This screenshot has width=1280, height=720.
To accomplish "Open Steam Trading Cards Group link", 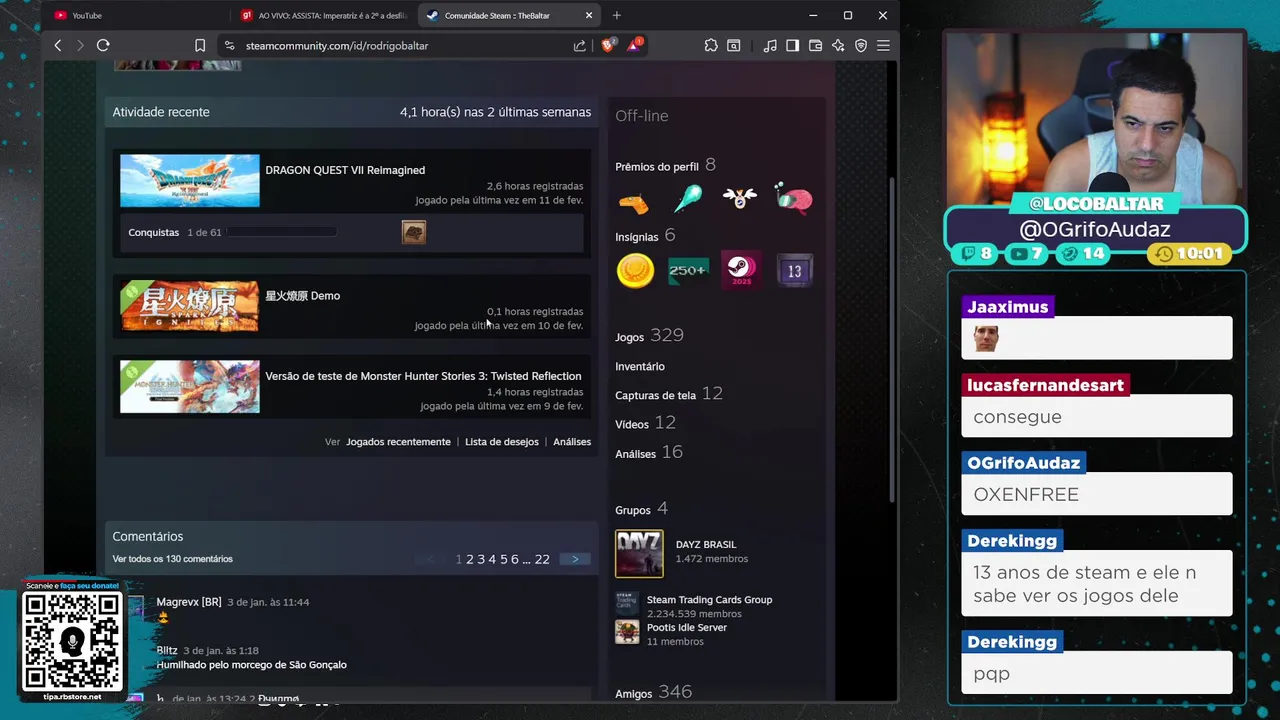I will coord(709,600).
